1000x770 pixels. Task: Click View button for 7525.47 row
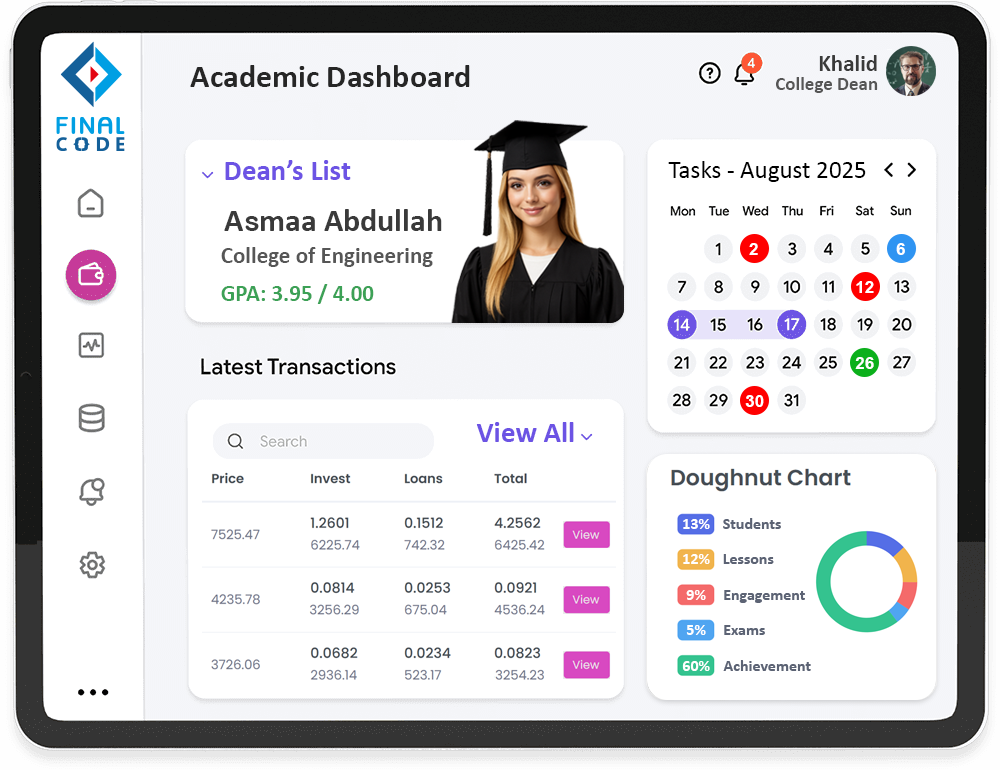pos(586,535)
